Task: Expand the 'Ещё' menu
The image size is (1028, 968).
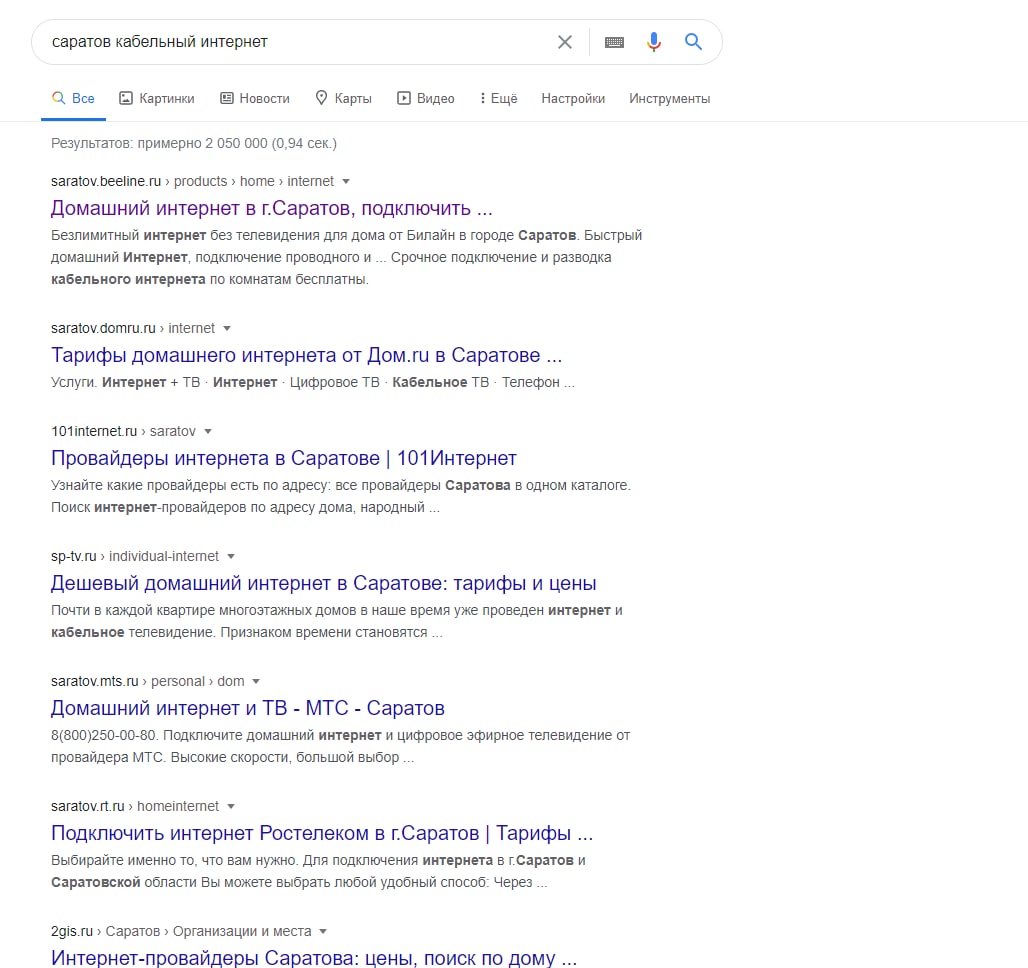Action: coord(498,98)
